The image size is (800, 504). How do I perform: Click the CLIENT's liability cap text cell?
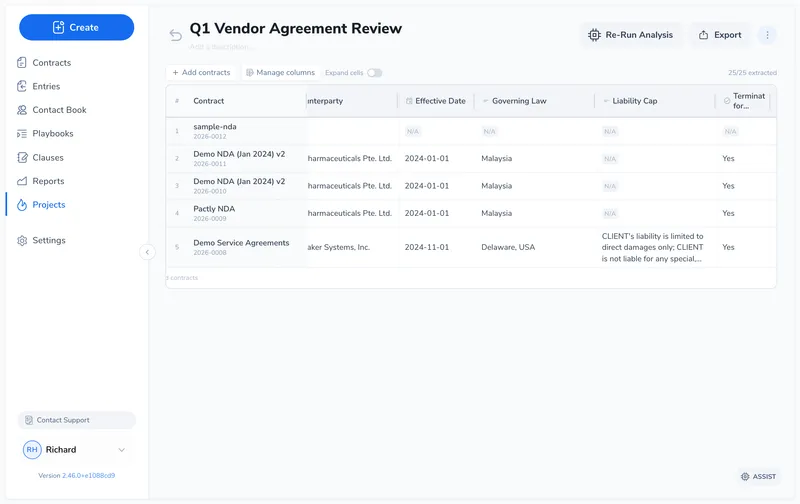tap(653, 247)
